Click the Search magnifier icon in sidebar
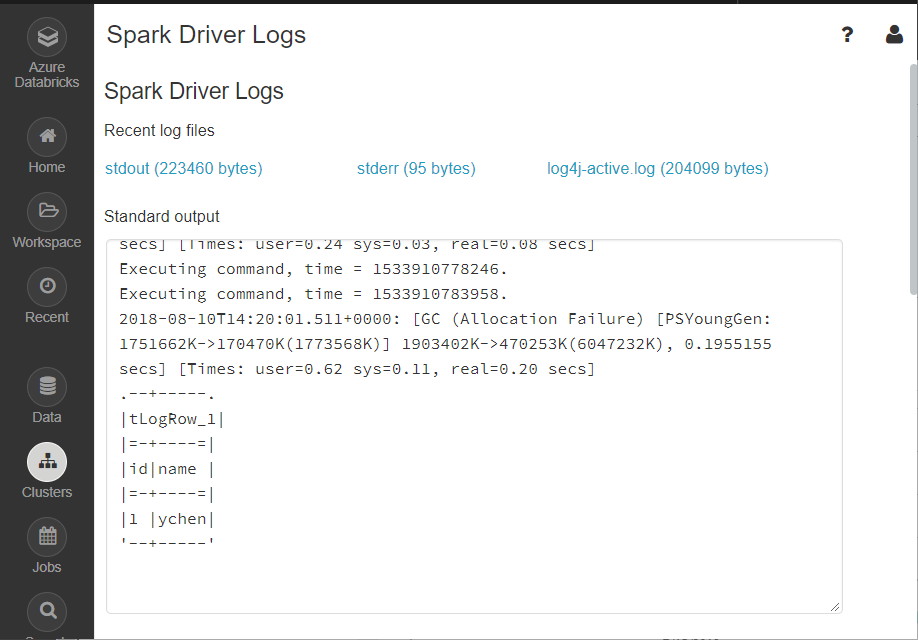This screenshot has height=640, width=918. click(47, 610)
